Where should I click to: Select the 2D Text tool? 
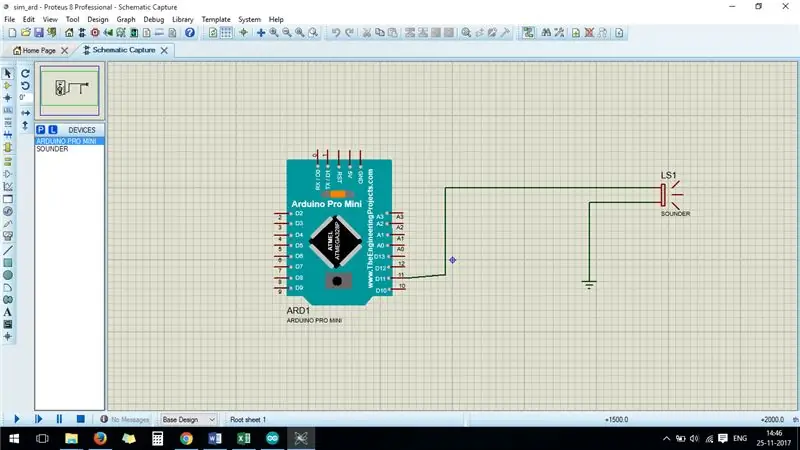tap(8, 312)
